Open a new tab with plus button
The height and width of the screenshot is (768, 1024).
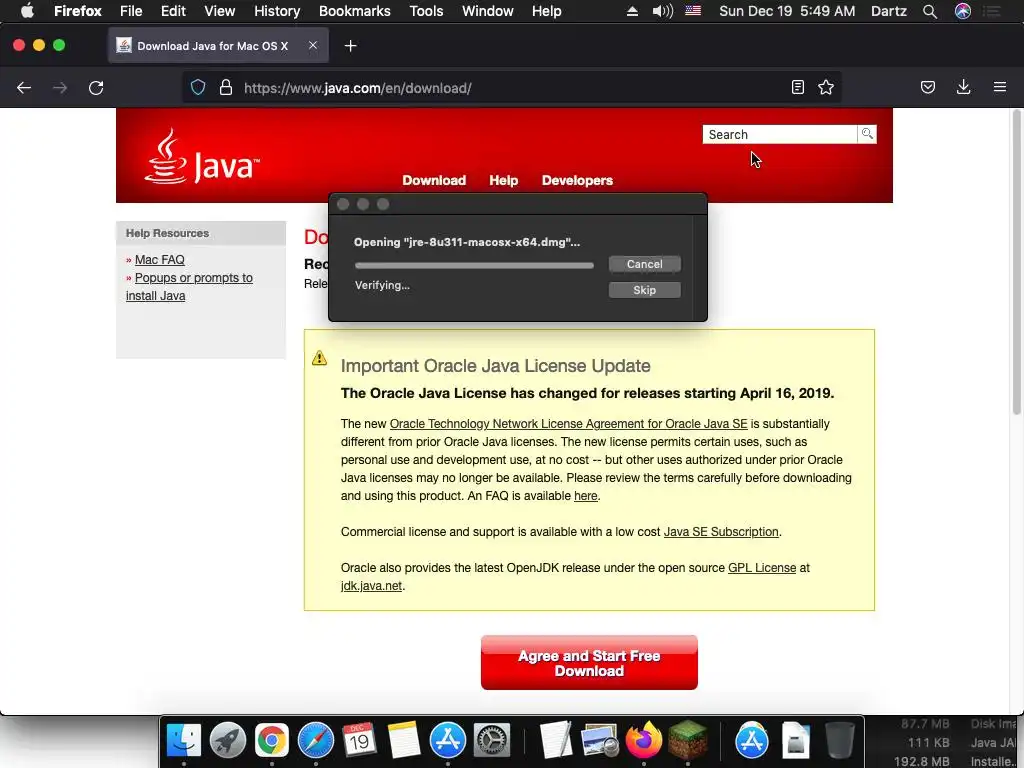(351, 46)
